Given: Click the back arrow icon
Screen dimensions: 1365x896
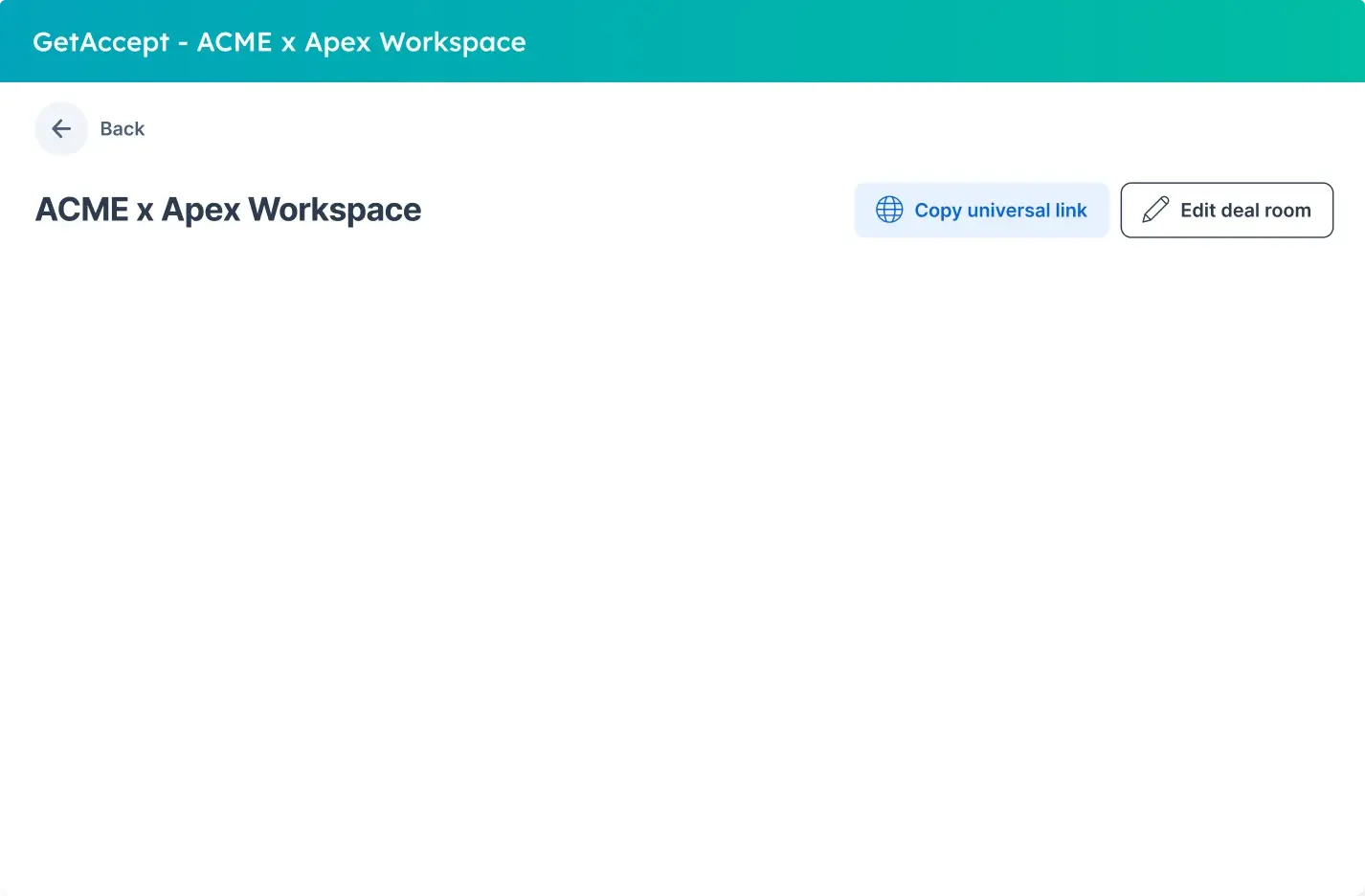Looking at the screenshot, I should [61, 128].
